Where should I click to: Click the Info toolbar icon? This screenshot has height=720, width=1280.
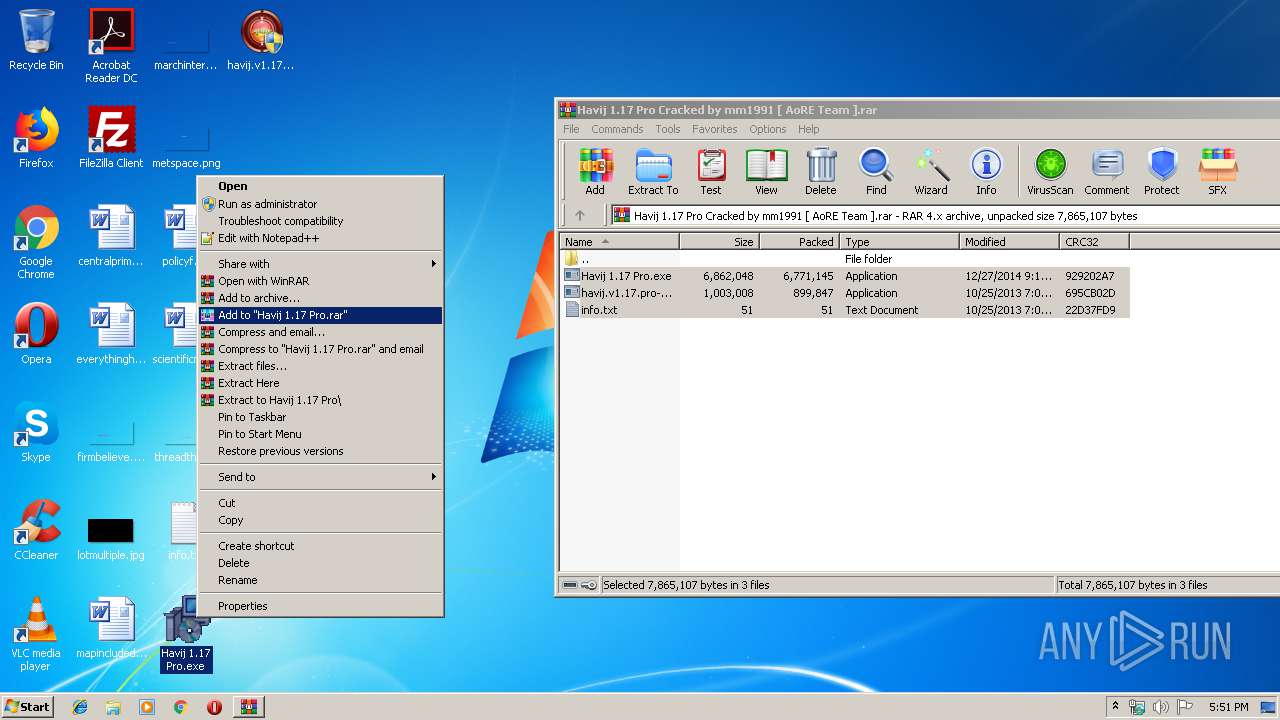click(x=986, y=171)
